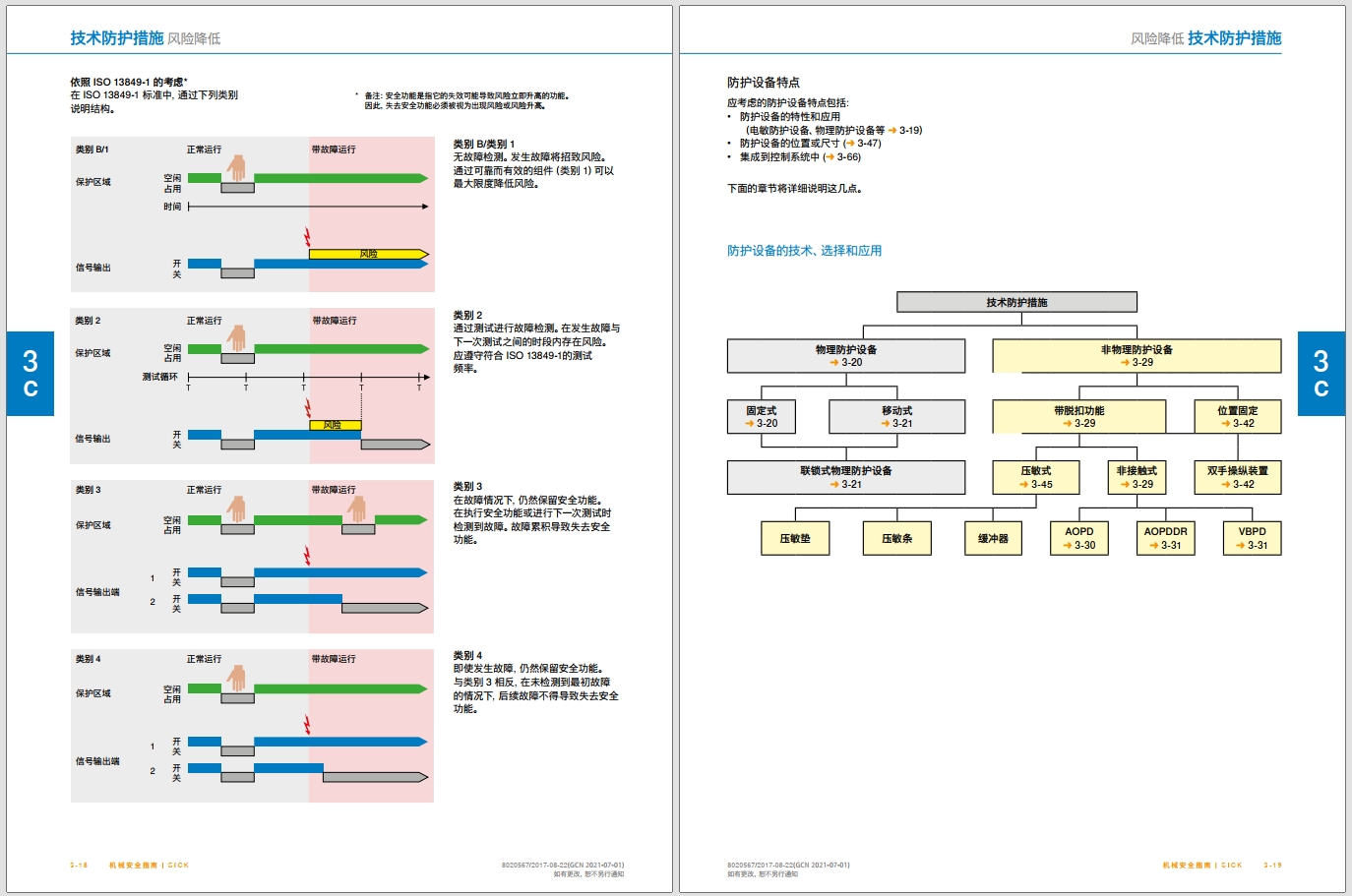Select the 压敏垫 box in the flowchart
The image size is (1352, 896).
[795, 538]
